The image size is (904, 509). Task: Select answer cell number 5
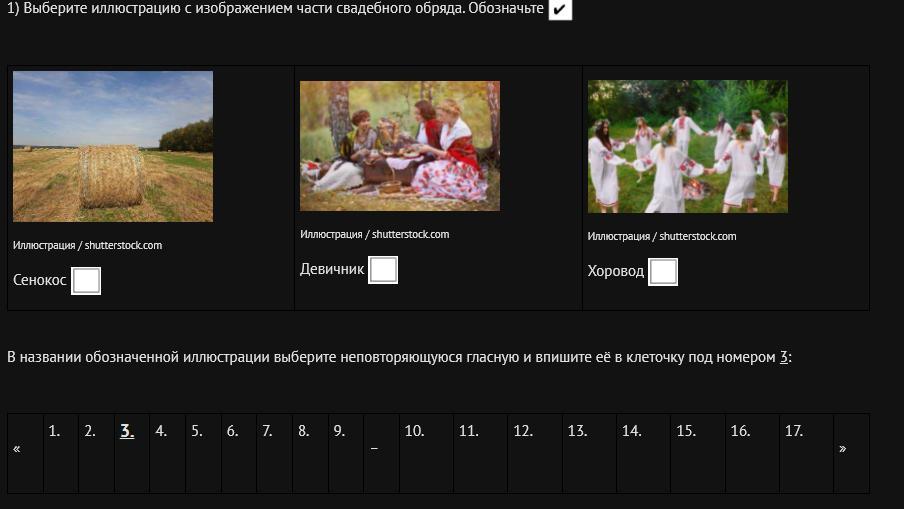point(204,453)
